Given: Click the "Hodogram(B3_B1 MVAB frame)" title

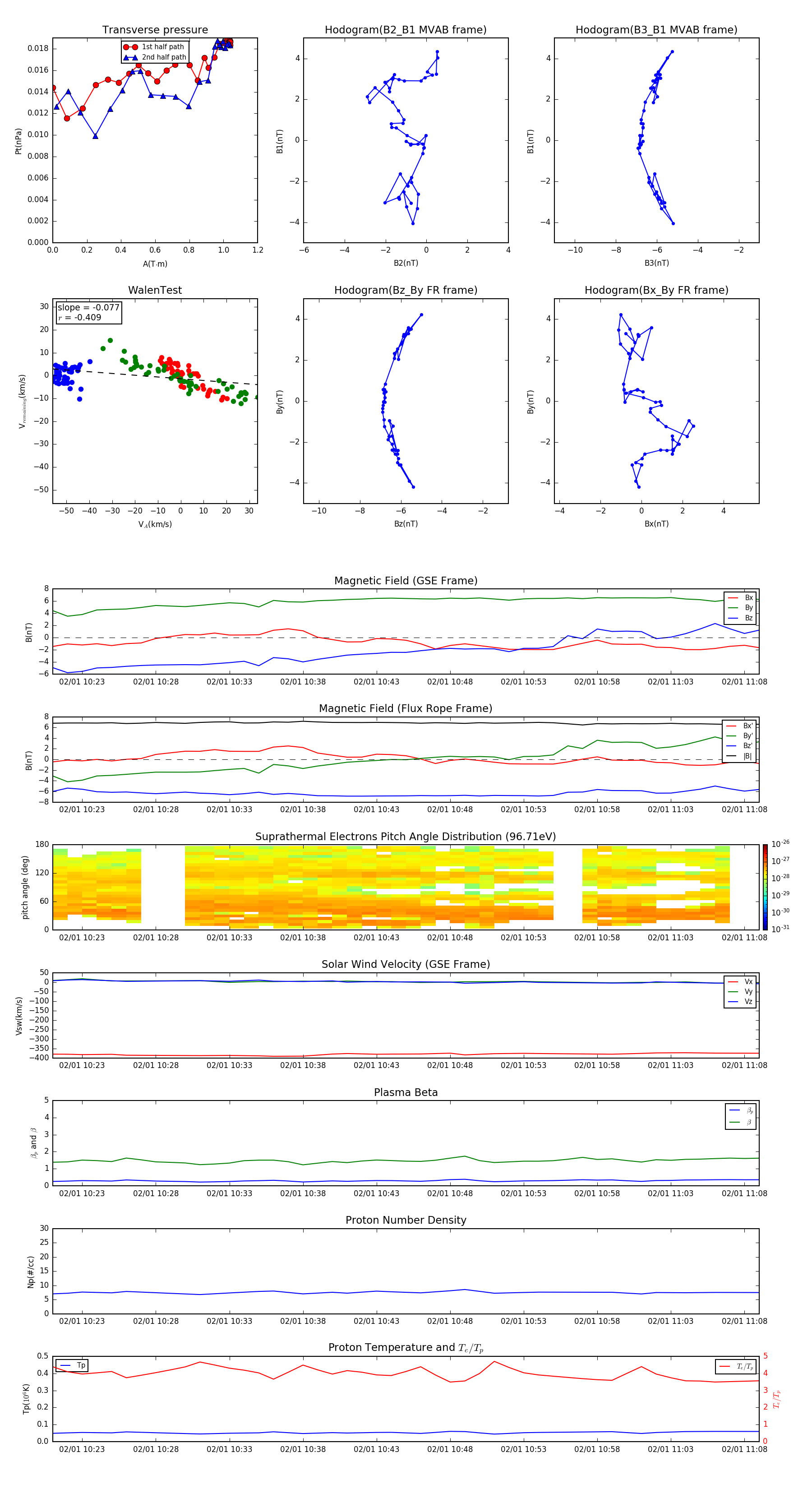Looking at the screenshot, I should 656,30.
